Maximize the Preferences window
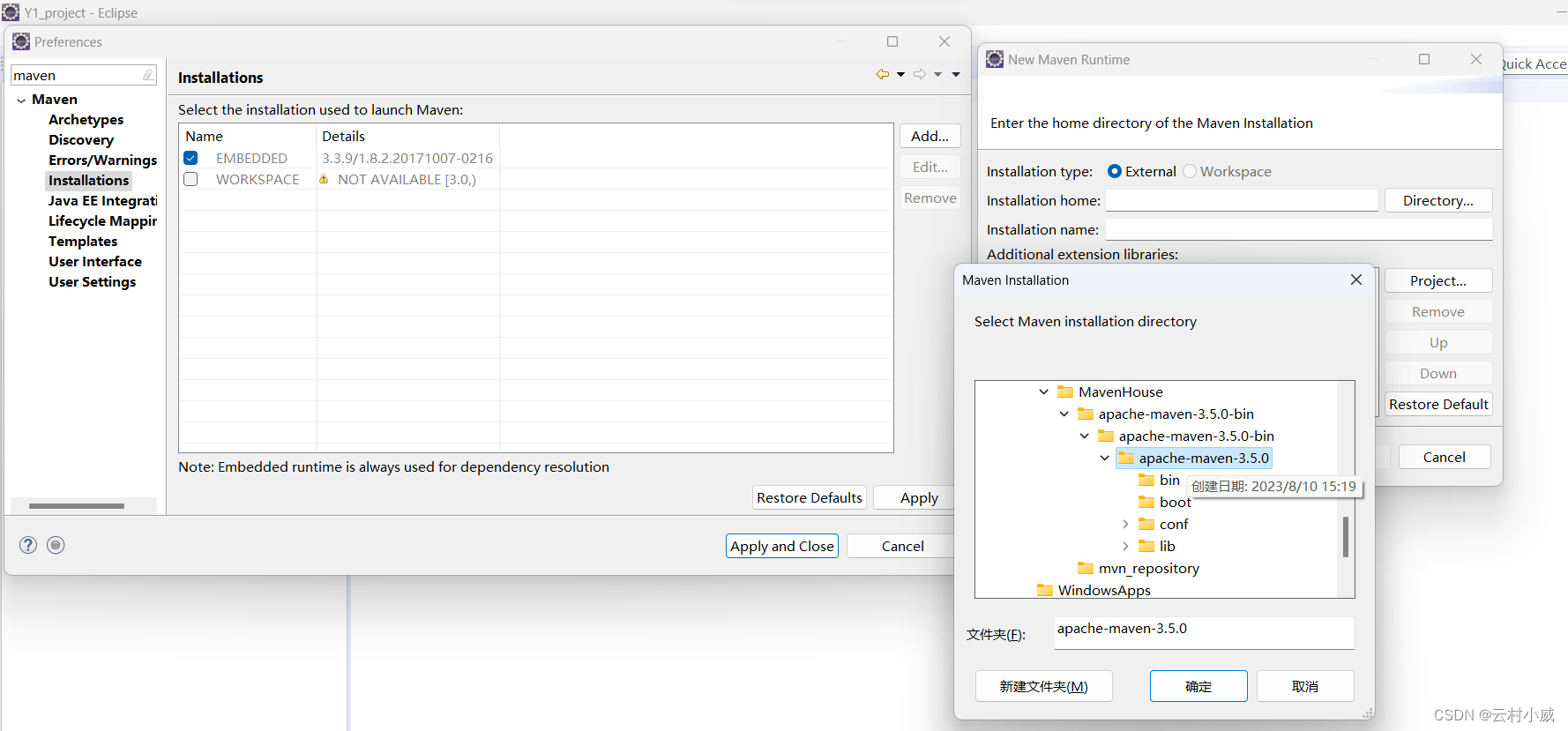The image size is (1568, 731). coord(892,41)
